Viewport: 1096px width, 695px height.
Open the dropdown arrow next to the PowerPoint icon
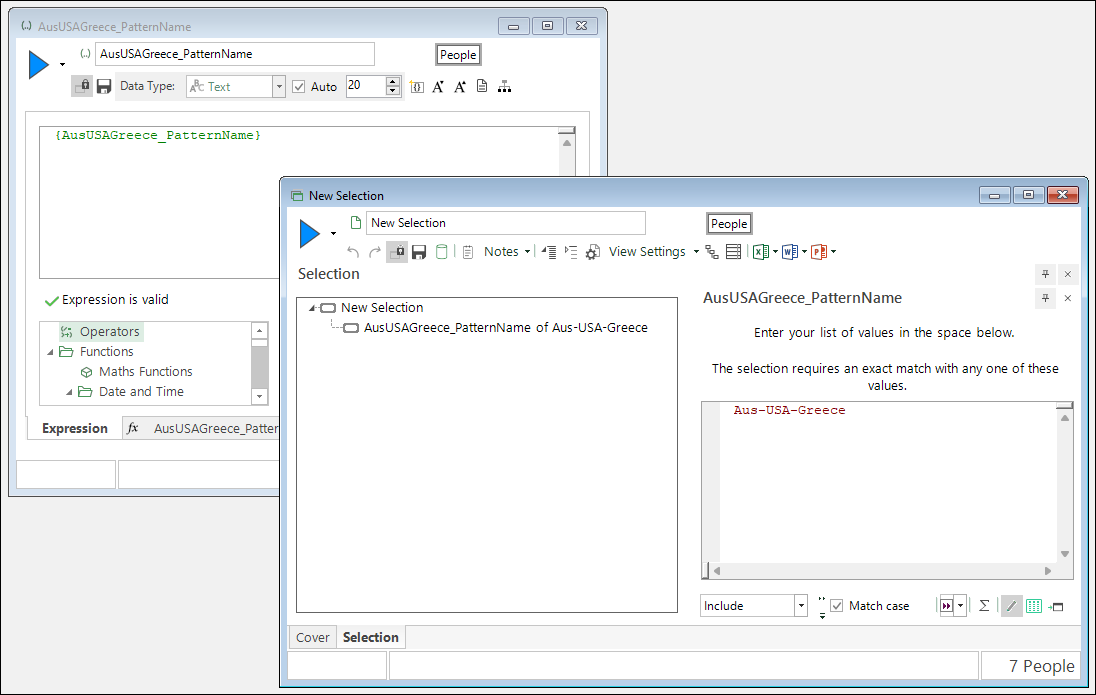coord(833,252)
